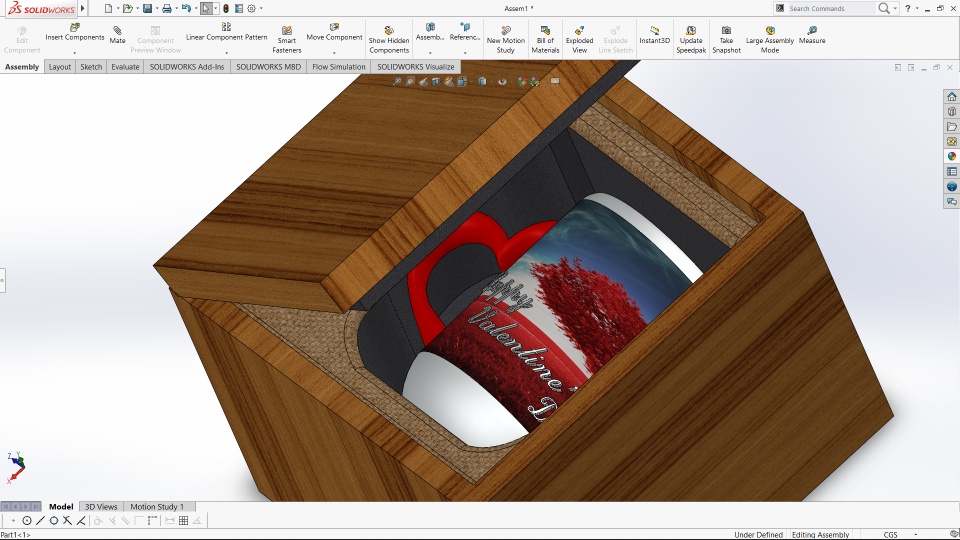Screen dimensions: 960x540
Task: Open SOLIDWORKS MBD tab
Action: 268,67
